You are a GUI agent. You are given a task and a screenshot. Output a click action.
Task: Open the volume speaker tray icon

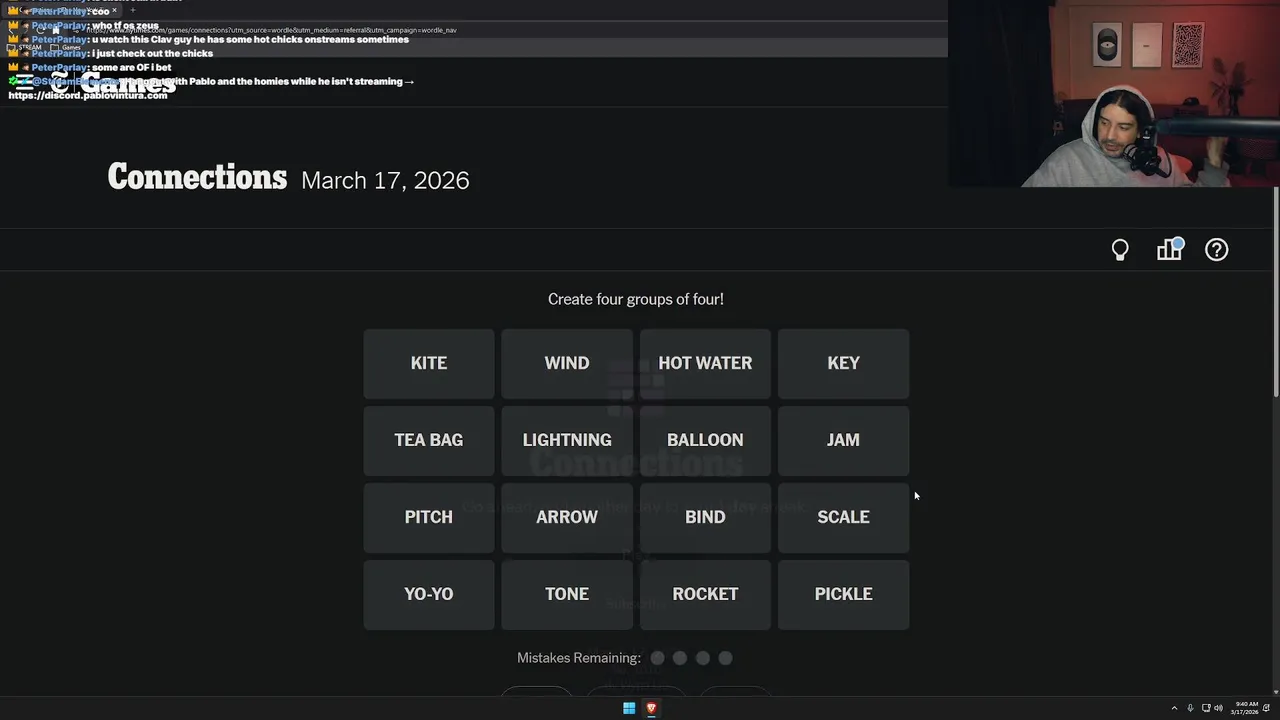click(x=1219, y=708)
